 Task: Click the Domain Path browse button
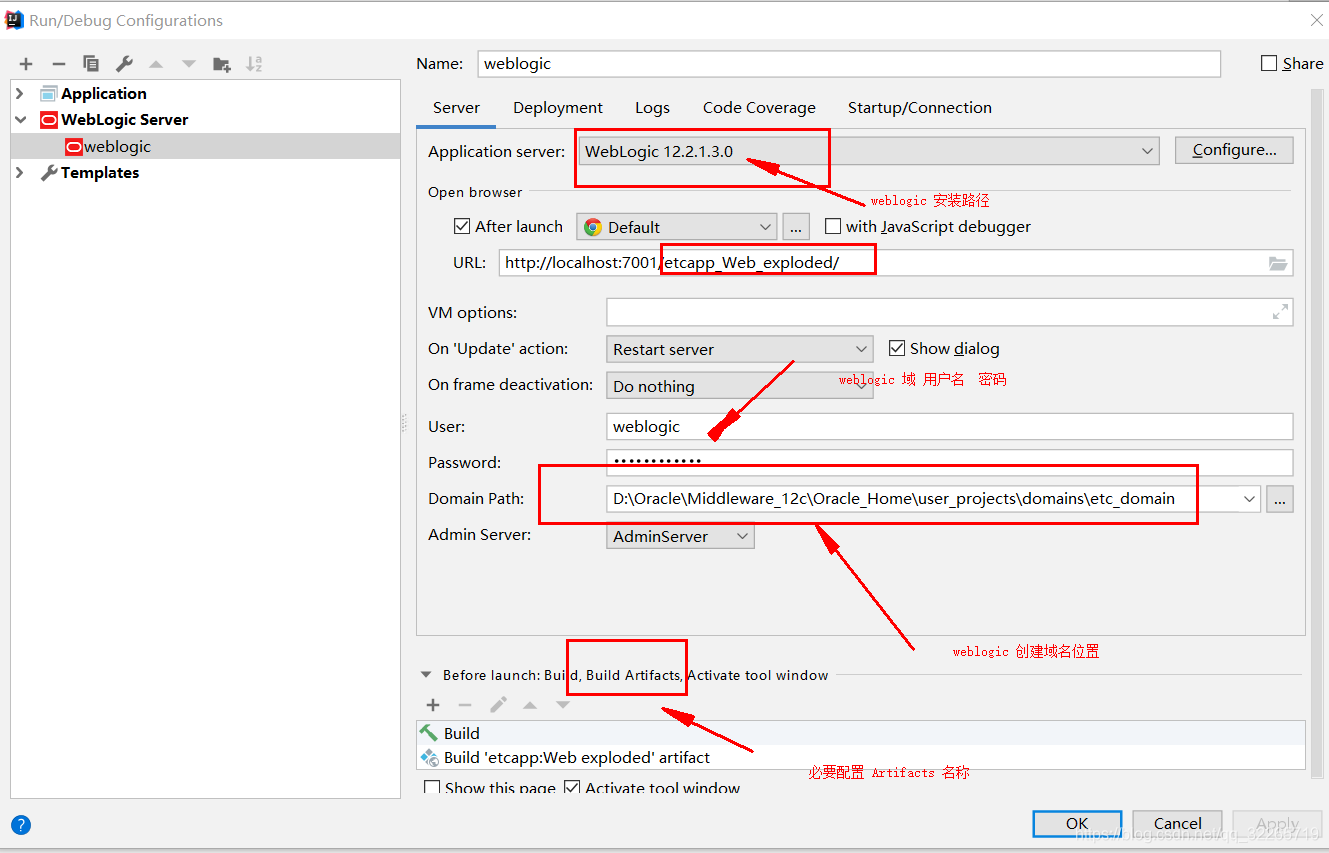click(x=1280, y=498)
